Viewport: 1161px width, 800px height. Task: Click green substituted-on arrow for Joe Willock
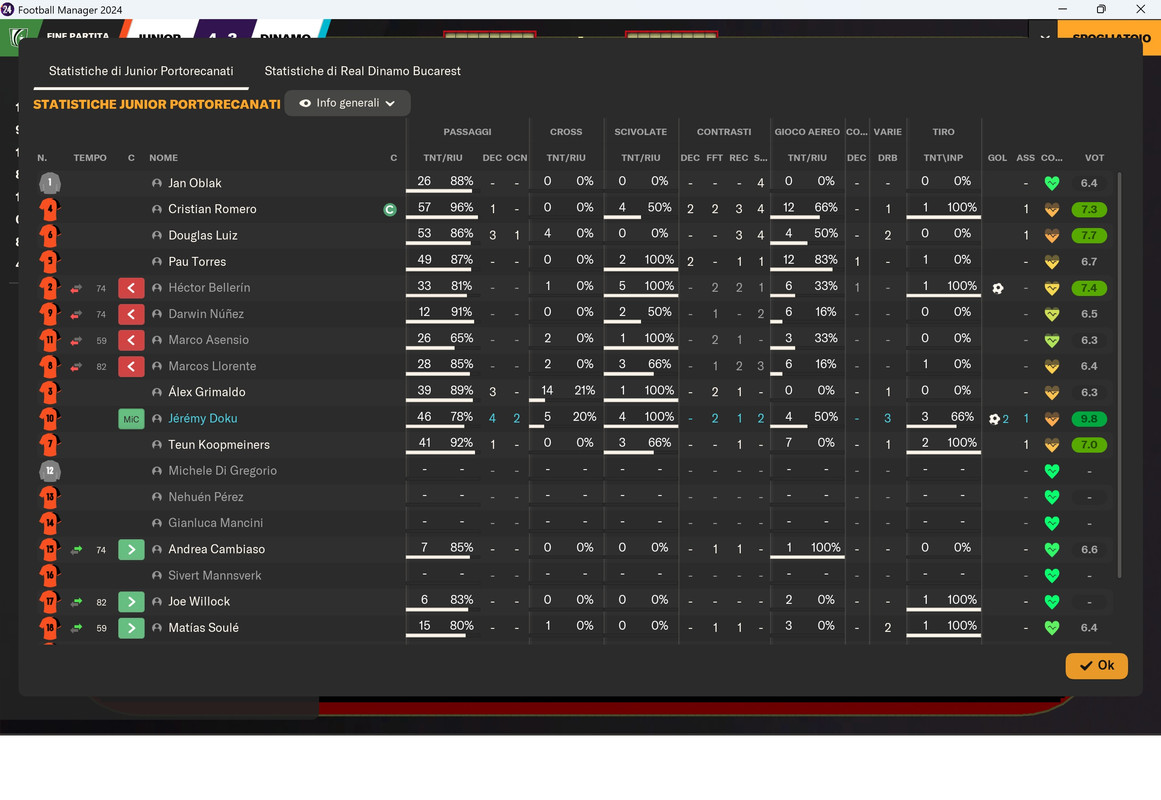(131, 601)
